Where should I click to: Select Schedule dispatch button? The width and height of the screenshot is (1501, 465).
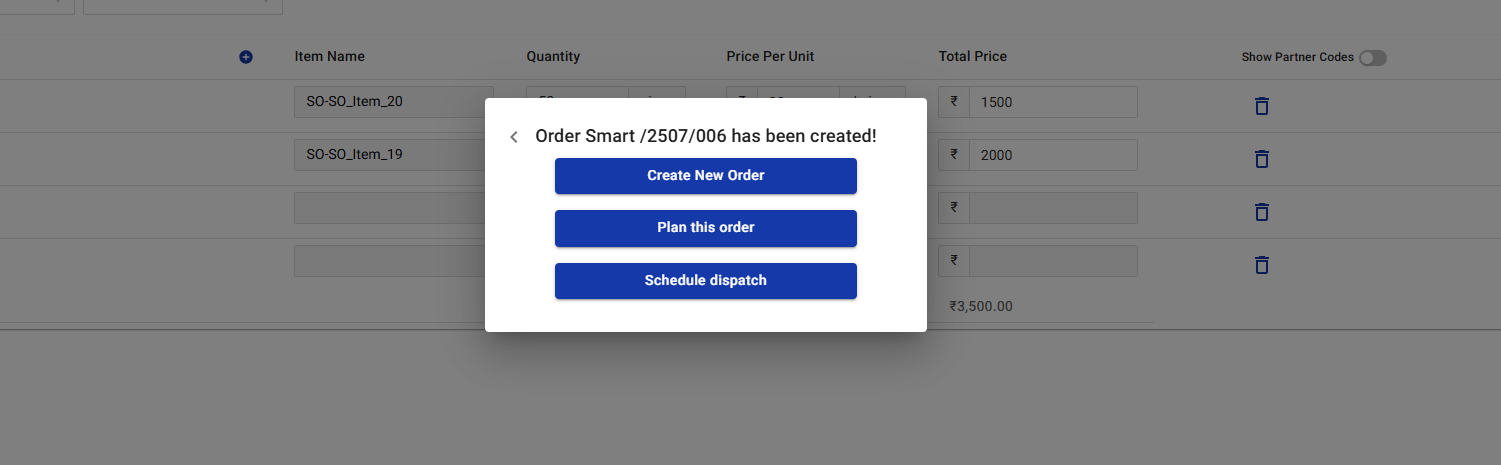(705, 281)
